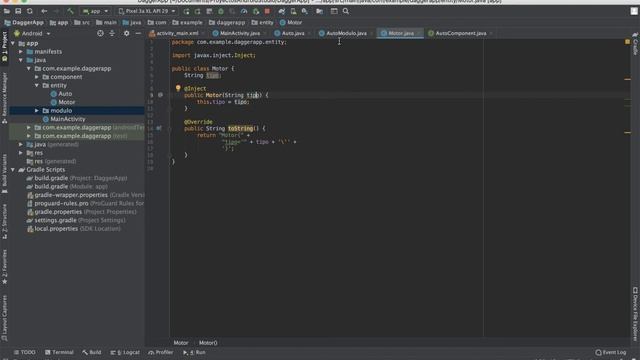This screenshot has width=640, height=360.
Task: Navigate back with the left arrow icon
Action: point(44,11)
